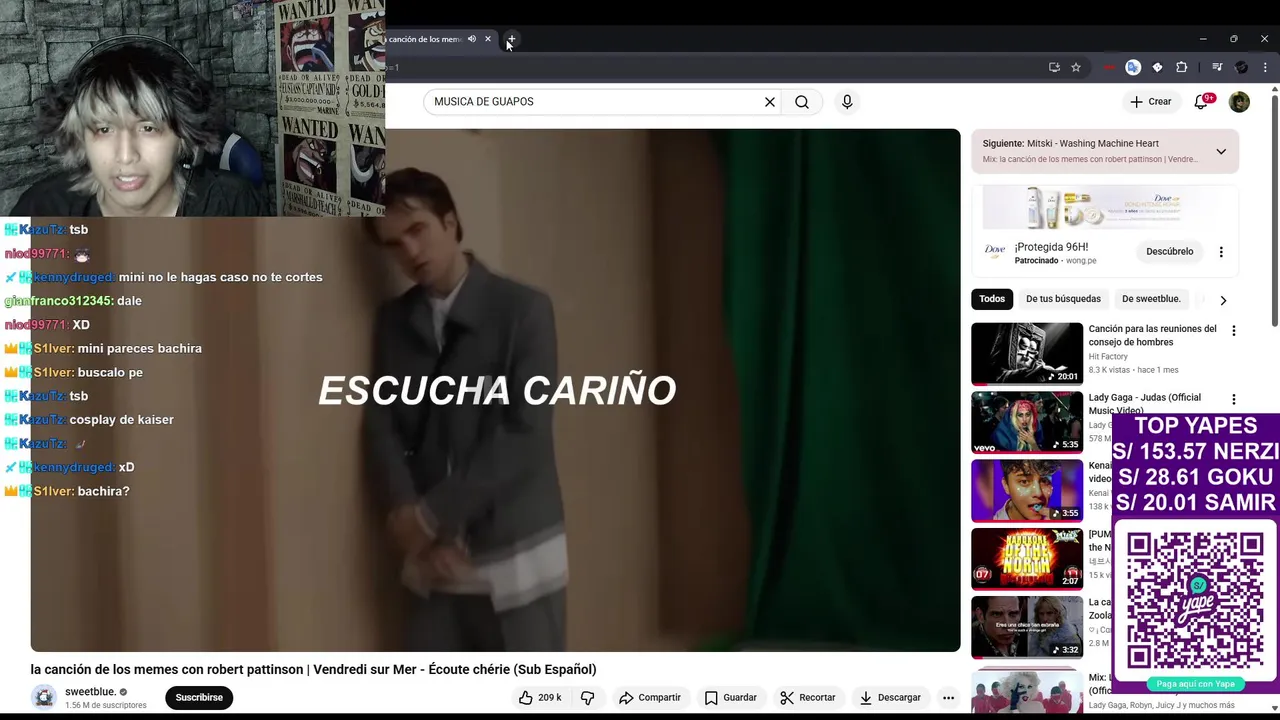Image resolution: width=1280 pixels, height=720 pixels.
Task: Open the Kenai video thumbnail, 3:55
Action: coord(1027,491)
